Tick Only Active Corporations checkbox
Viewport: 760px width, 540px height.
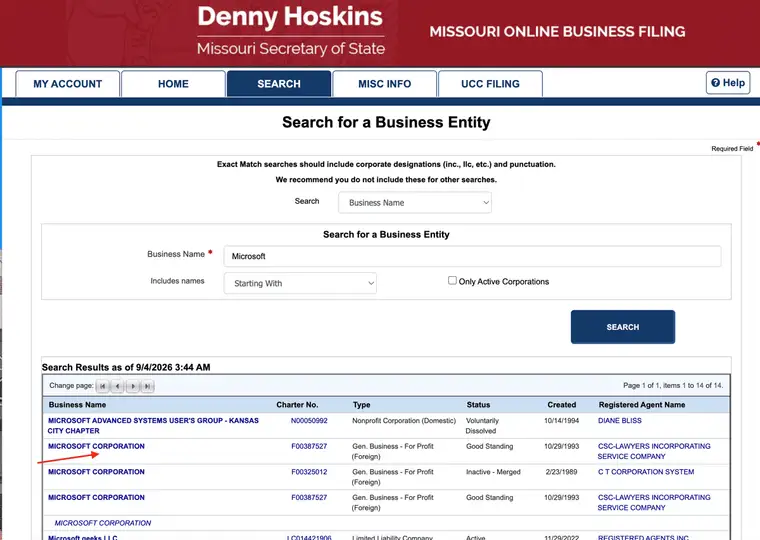pos(452,280)
